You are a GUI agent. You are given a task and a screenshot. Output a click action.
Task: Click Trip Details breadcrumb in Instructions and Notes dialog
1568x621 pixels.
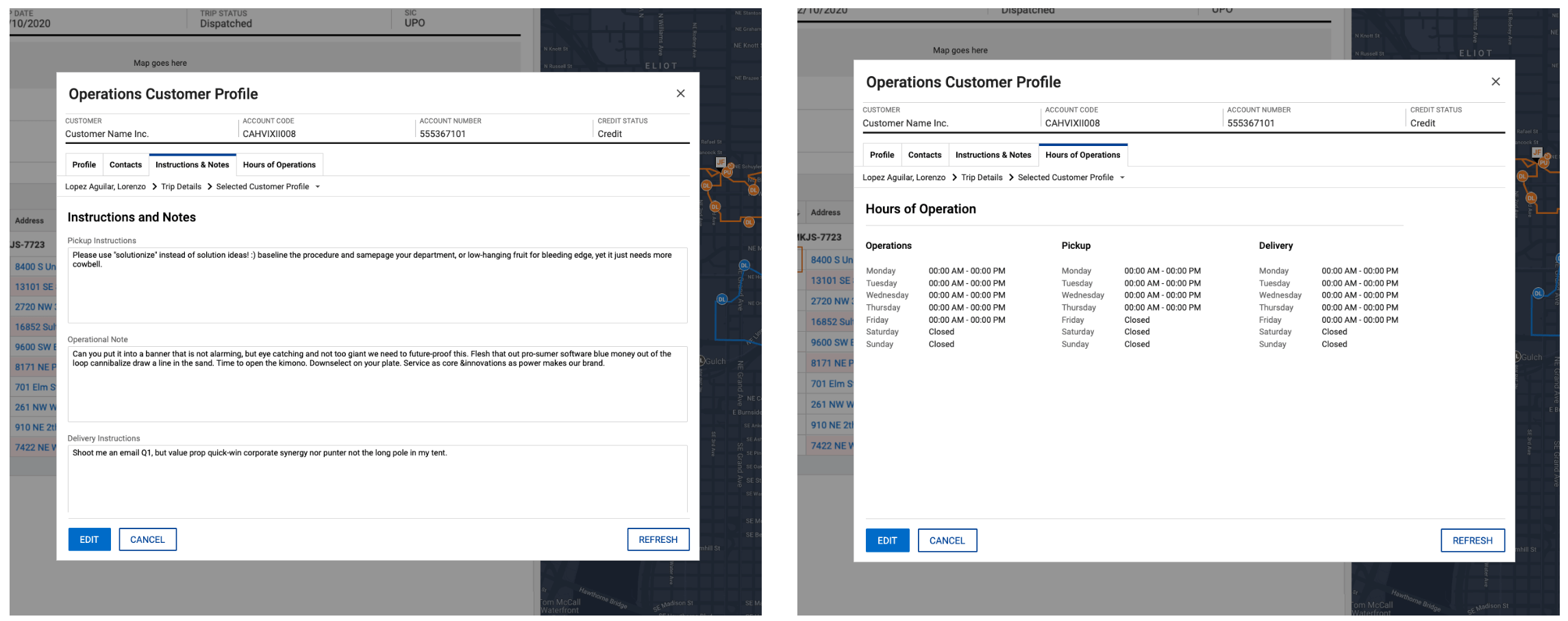point(182,186)
